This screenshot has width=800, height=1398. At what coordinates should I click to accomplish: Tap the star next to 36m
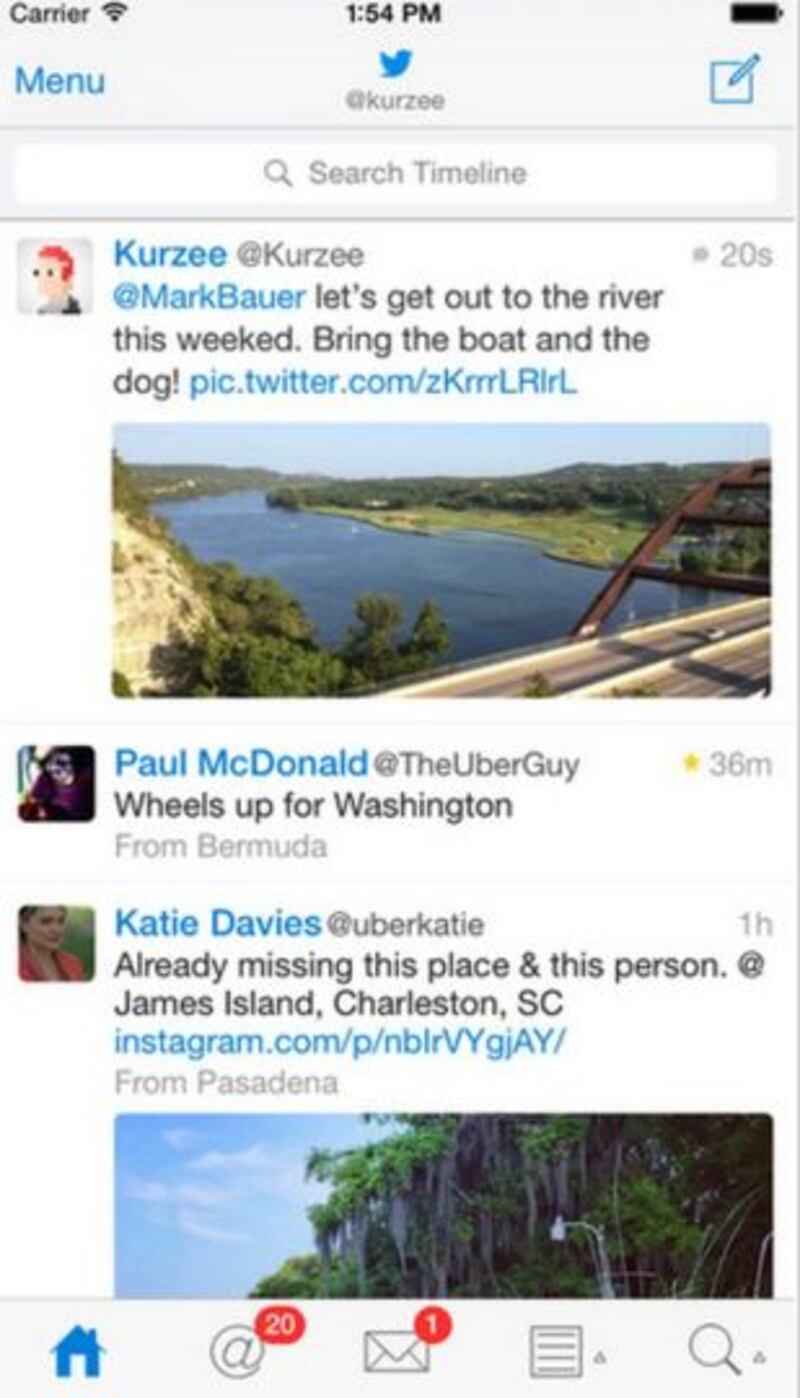pyautogui.click(x=690, y=764)
